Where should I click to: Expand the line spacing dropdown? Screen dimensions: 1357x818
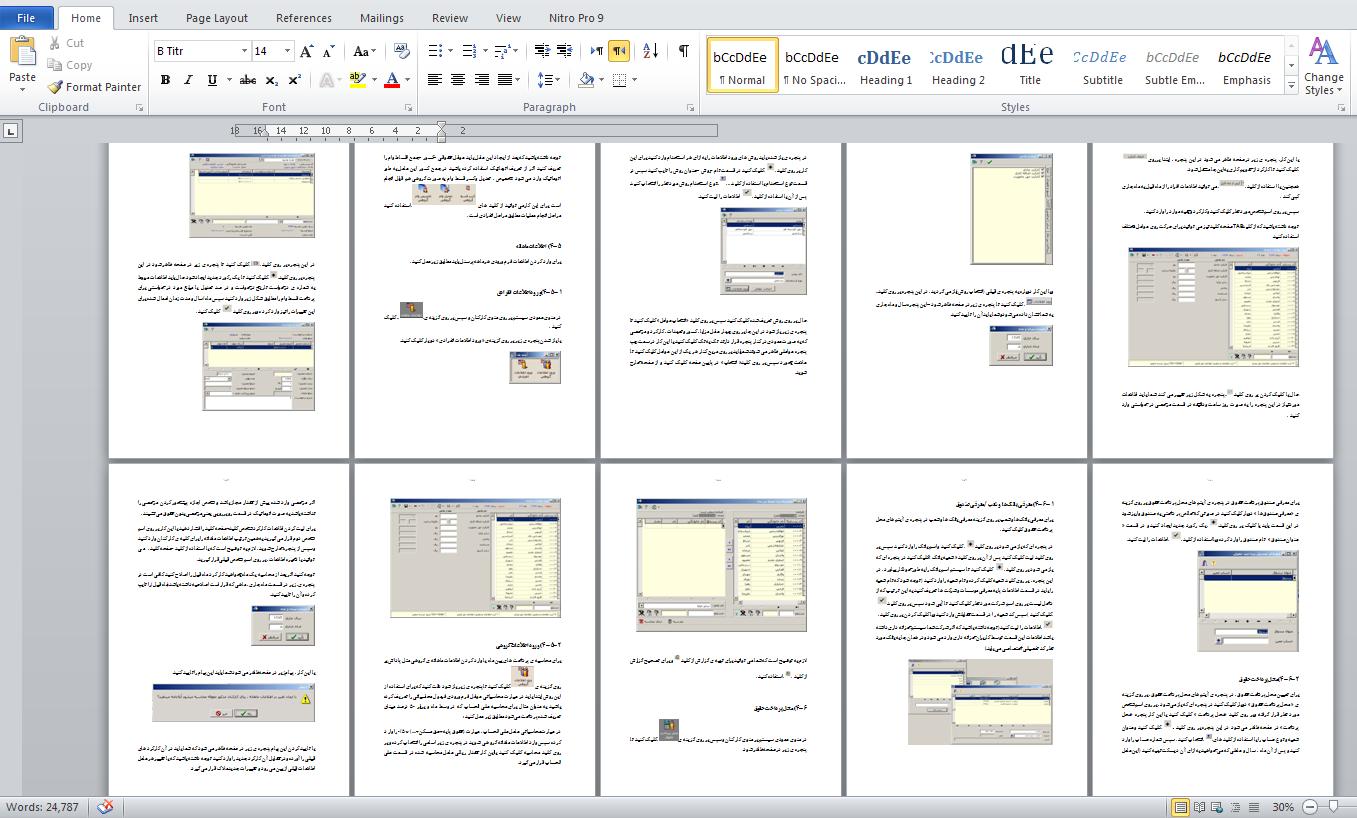click(x=557, y=80)
